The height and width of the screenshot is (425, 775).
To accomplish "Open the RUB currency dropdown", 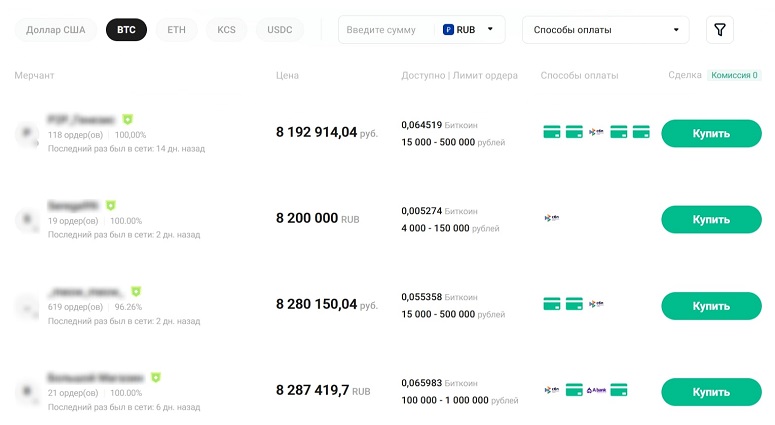I will click(x=468, y=30).
